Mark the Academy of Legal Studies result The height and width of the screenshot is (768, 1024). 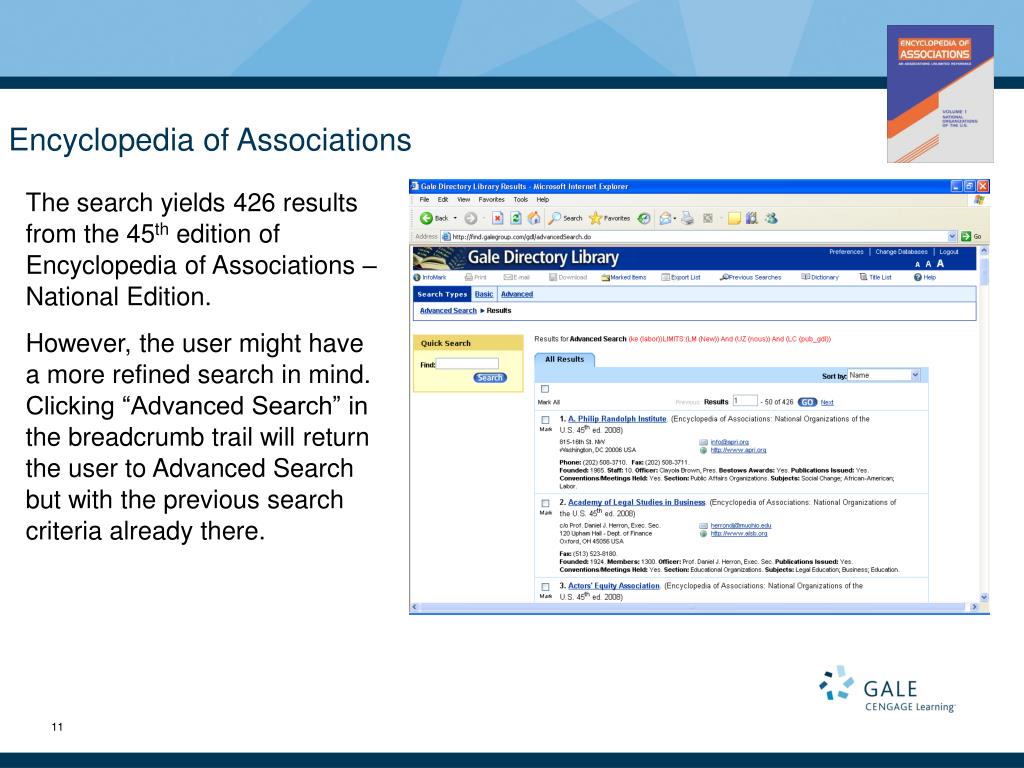(545, 504)
